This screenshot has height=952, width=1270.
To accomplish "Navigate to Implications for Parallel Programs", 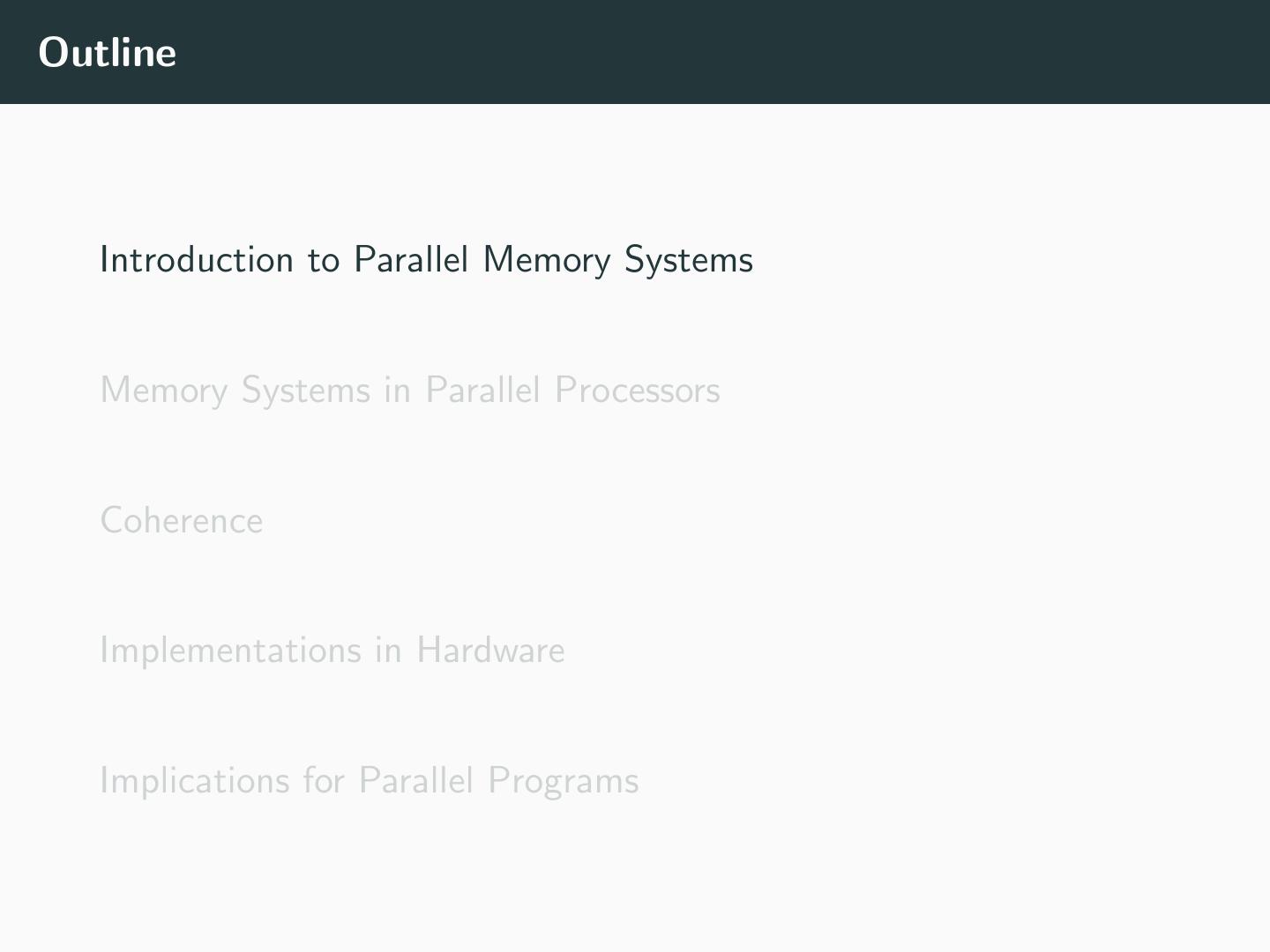I will [369, 781].
